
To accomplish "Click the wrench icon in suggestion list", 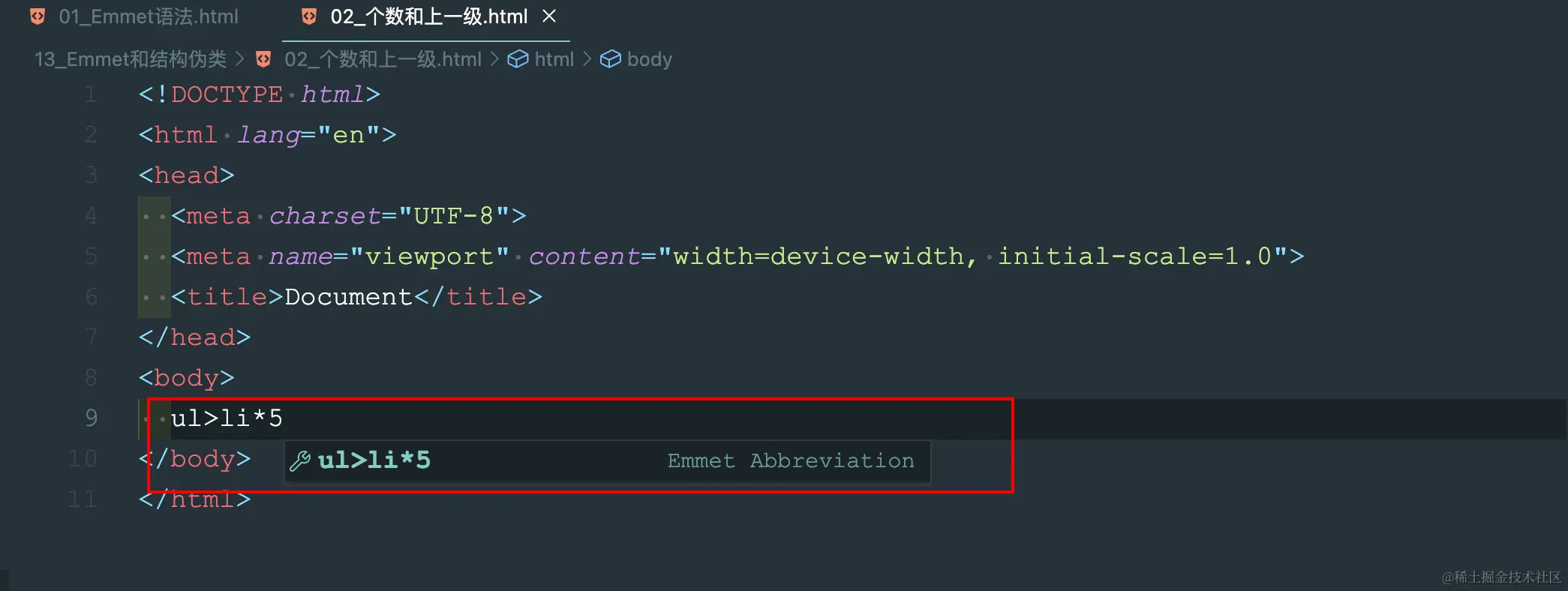I will (300, 460).
